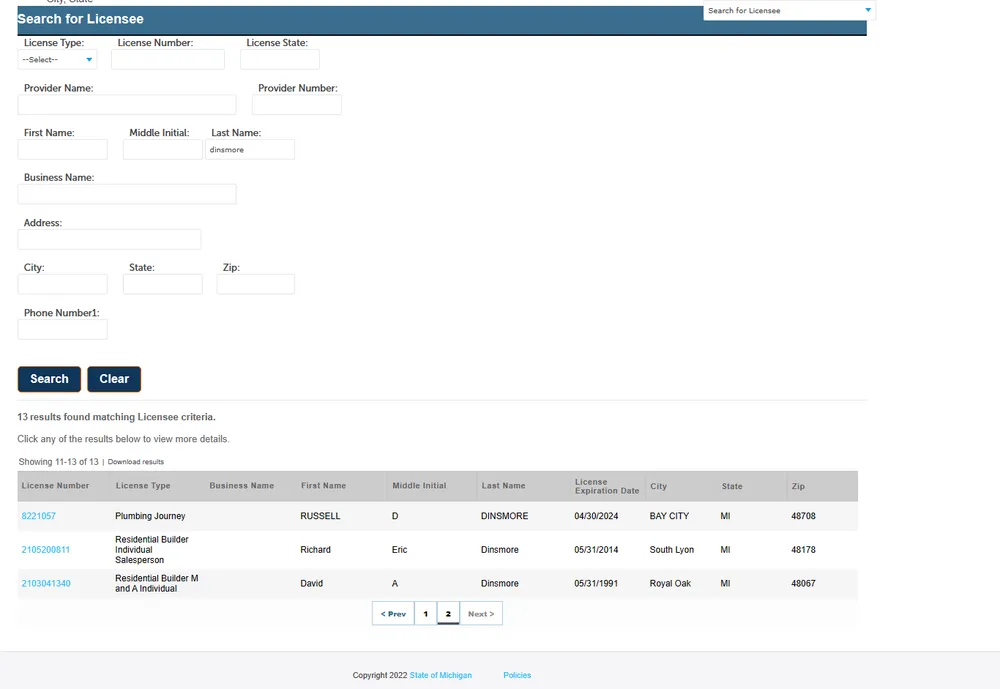The image size is (1000, 689).
Task: Sort by License Expiration Date column header
Action: coord(606,486)
